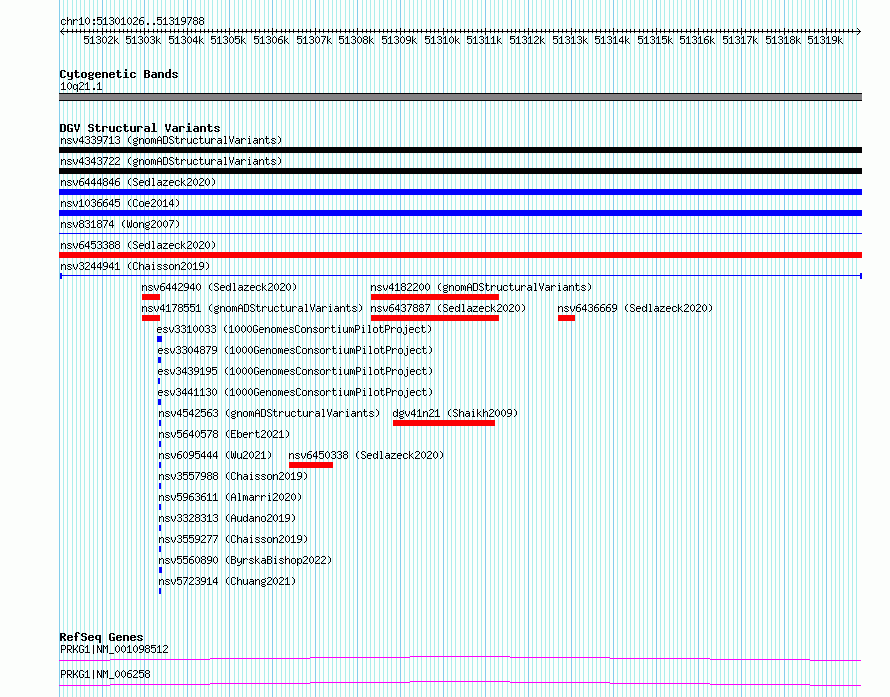Click the Cytogenetic Bands track title
Viewport: 890px width, 697px height.
click(119, 74)
